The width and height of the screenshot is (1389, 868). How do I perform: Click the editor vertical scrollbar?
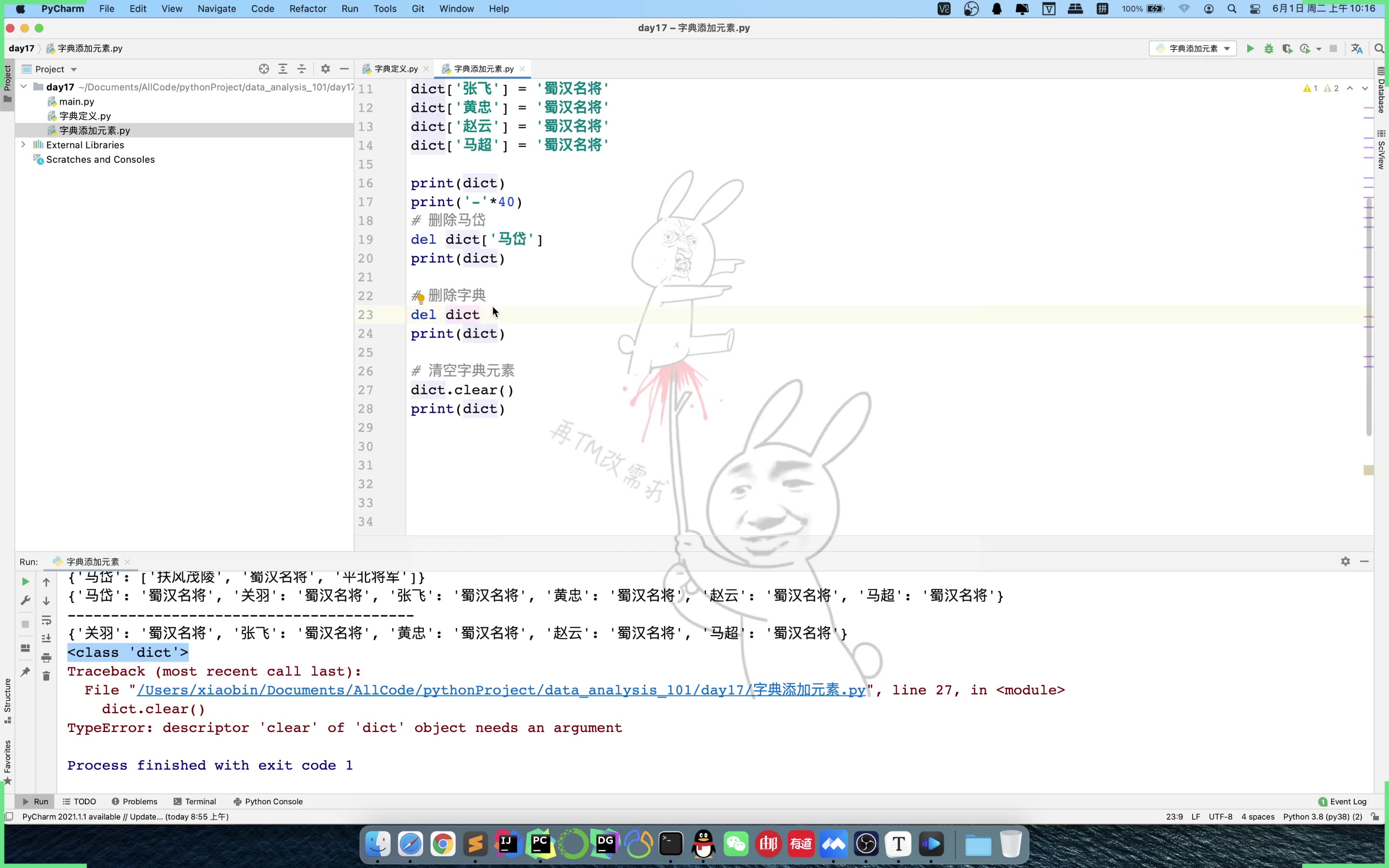point(1368,316)
